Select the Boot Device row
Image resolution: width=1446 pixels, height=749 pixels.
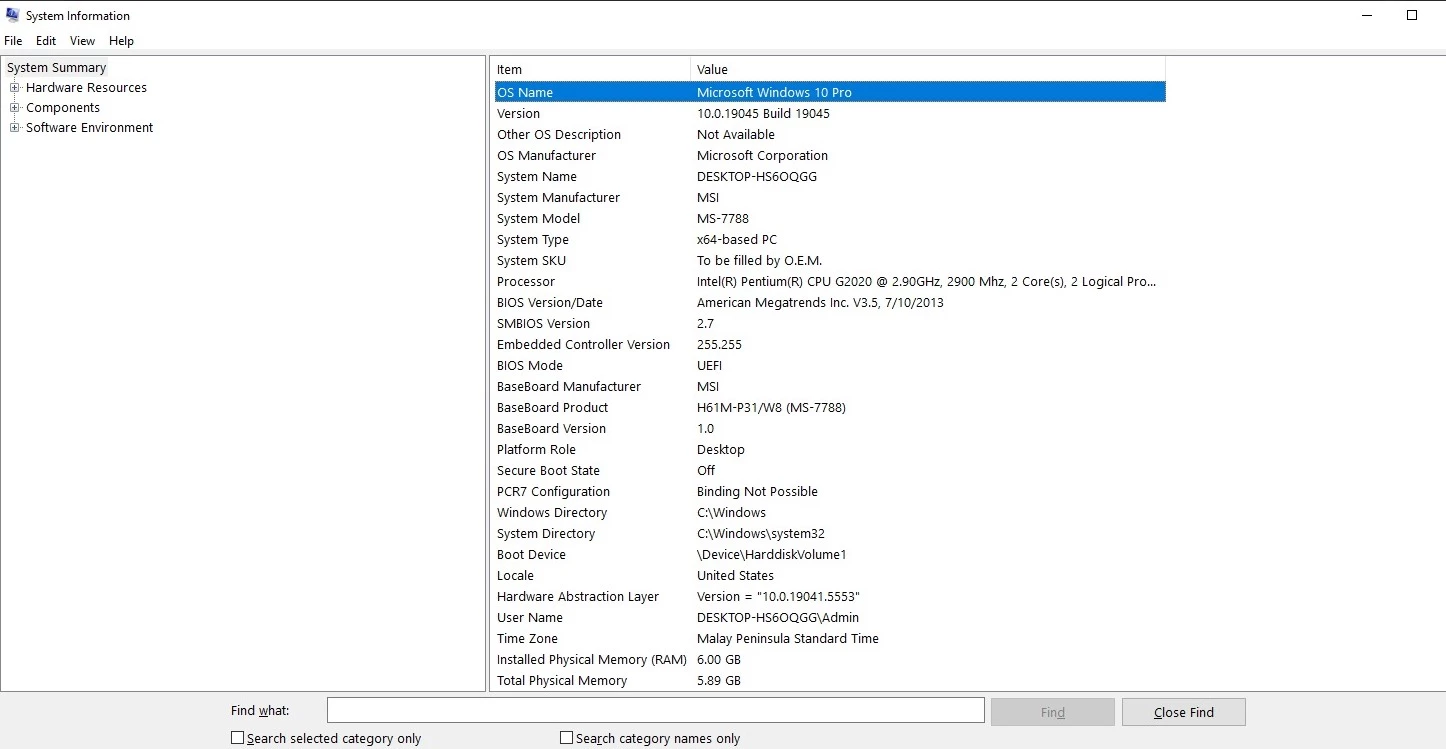pos(829,554)
